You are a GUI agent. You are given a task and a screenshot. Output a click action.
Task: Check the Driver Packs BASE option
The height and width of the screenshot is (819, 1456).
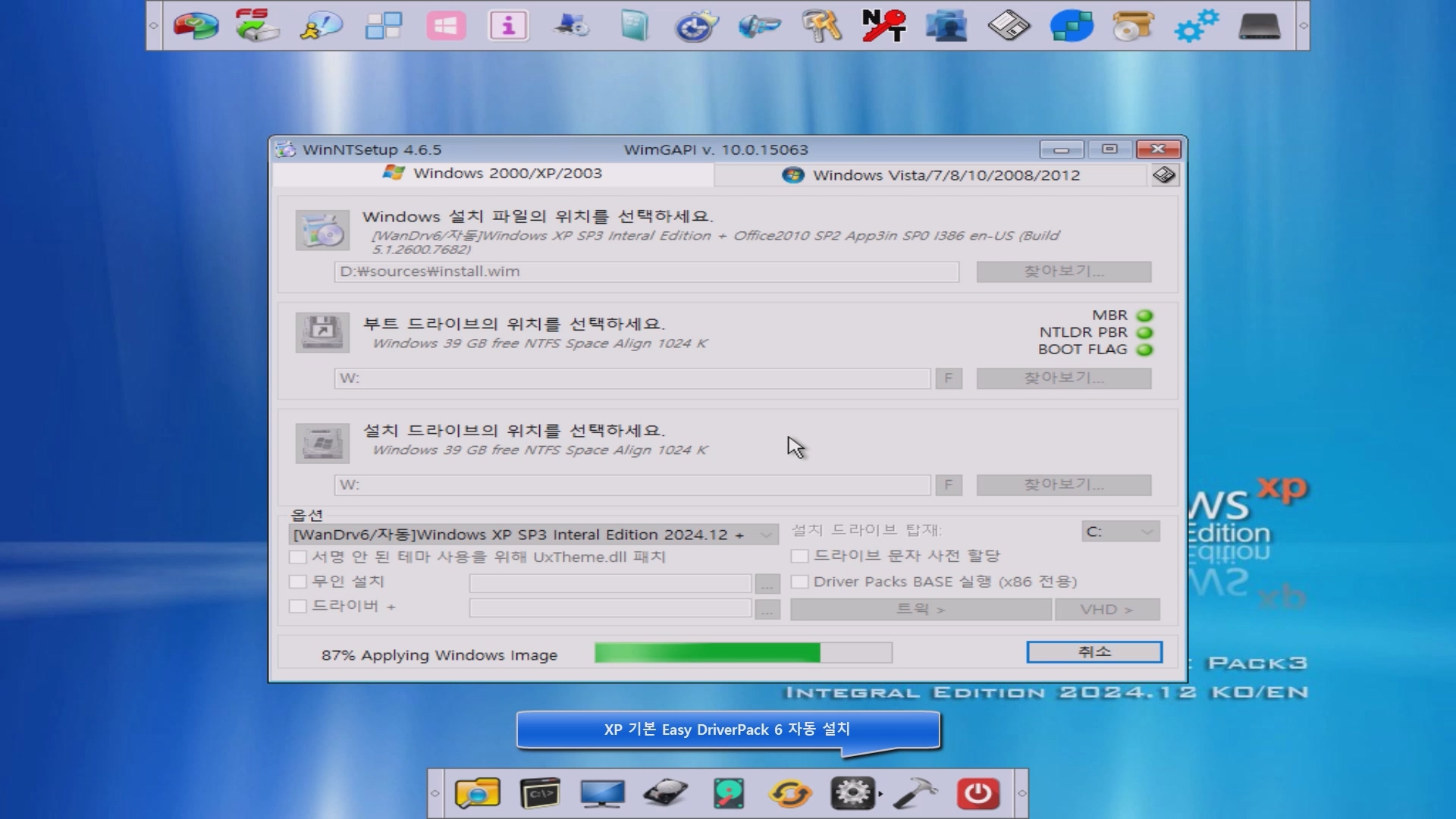pos(799,582)
